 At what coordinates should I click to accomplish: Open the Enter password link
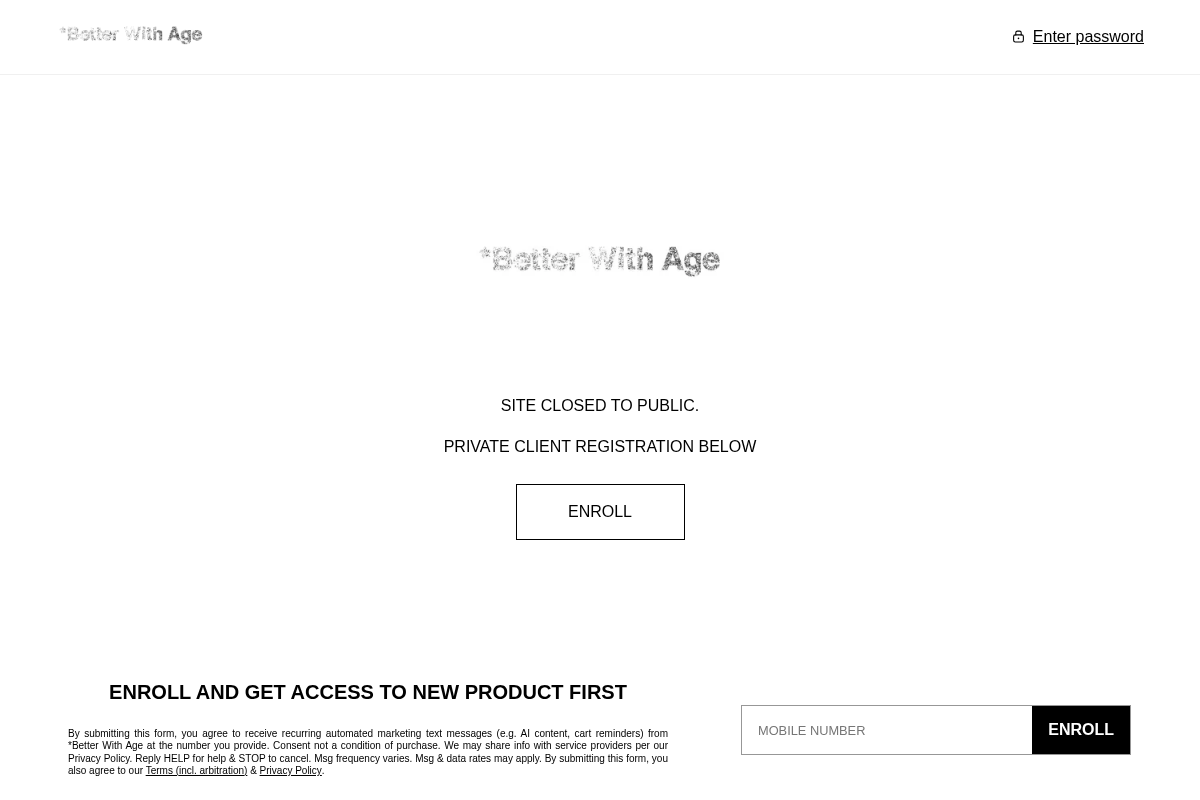coord(1088,36)
